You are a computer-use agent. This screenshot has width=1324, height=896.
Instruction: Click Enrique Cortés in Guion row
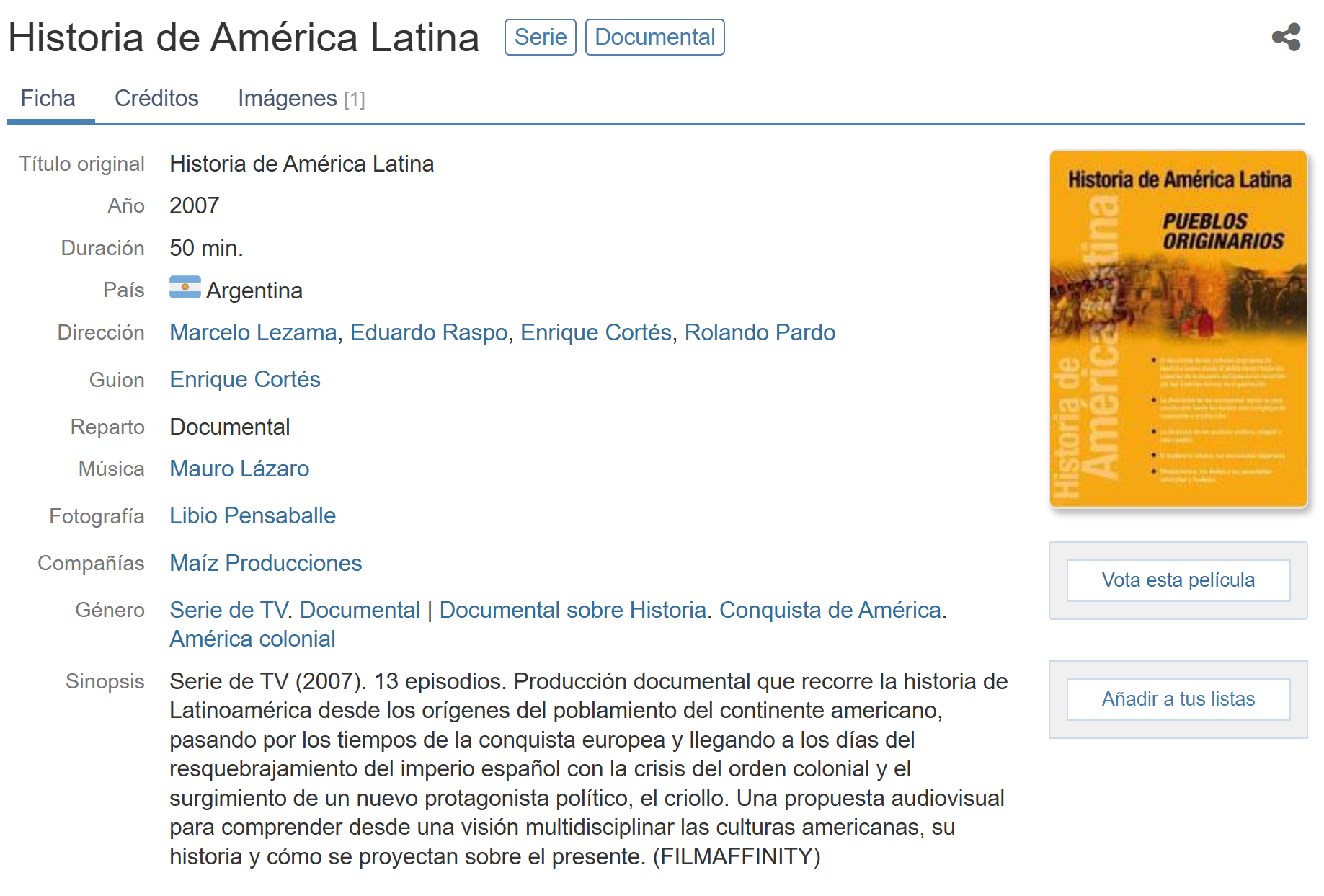[244, 379]
